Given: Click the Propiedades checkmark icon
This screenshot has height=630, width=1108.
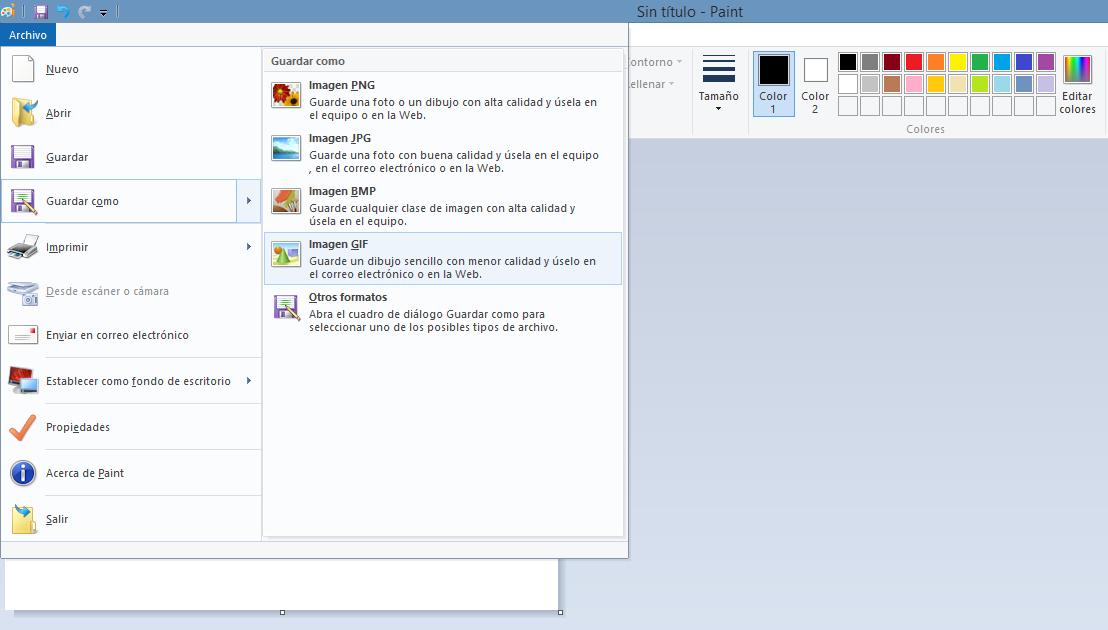Looking at the screenshot, I should click(x=23, y=427).
